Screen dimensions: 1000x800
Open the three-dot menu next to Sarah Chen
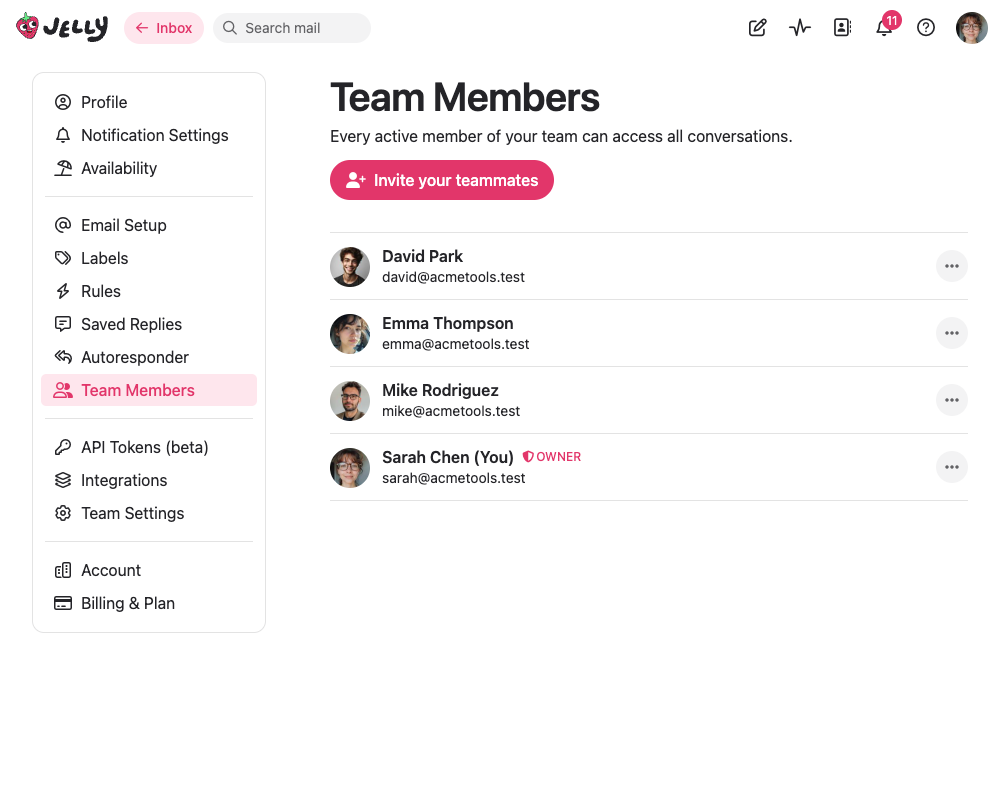pos(951,466)
